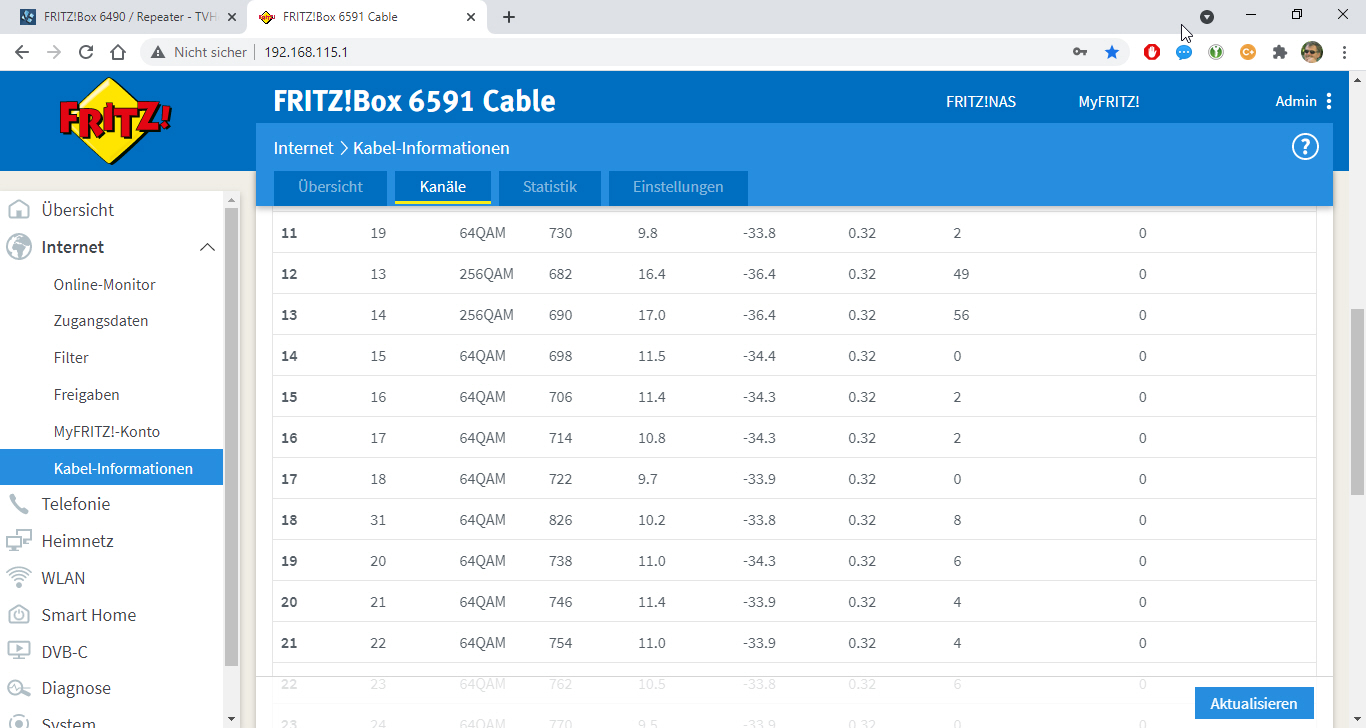Click the FRITZ! logo
This screenshot has height=728, width=1366.
[115, 120]
